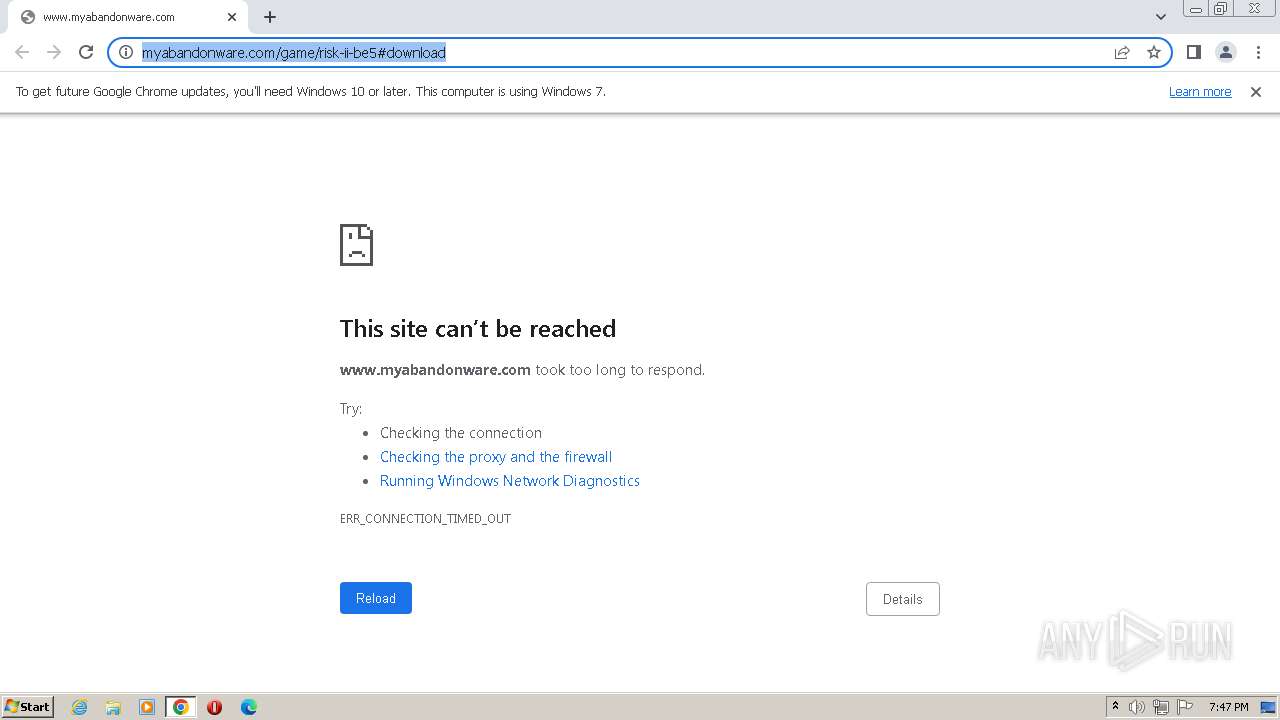Click show desktop tray icon
The width and height of the screenshot is (1280, 720).
(x=1268, y=707)
